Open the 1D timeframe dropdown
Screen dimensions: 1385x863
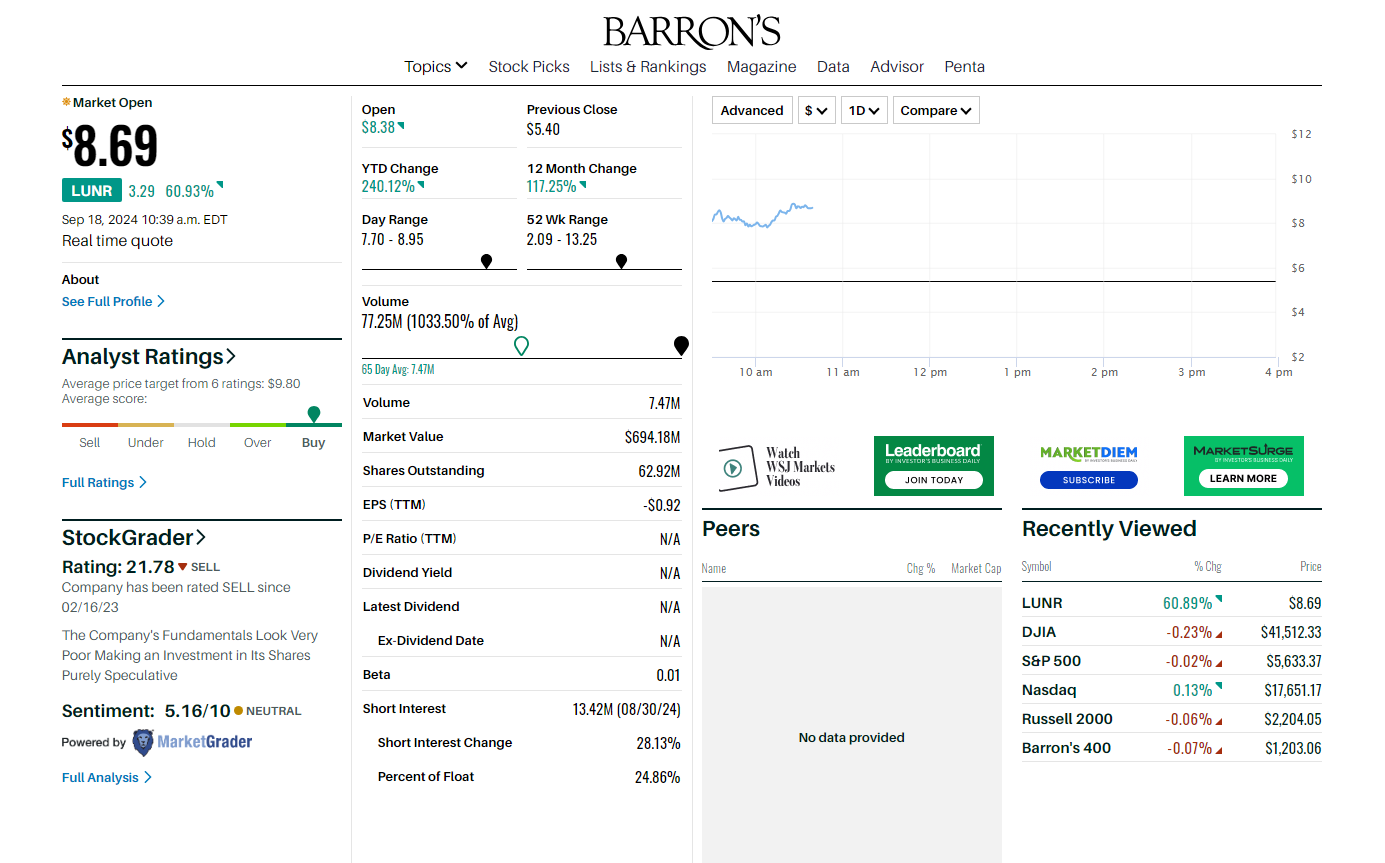coord(864,110)
